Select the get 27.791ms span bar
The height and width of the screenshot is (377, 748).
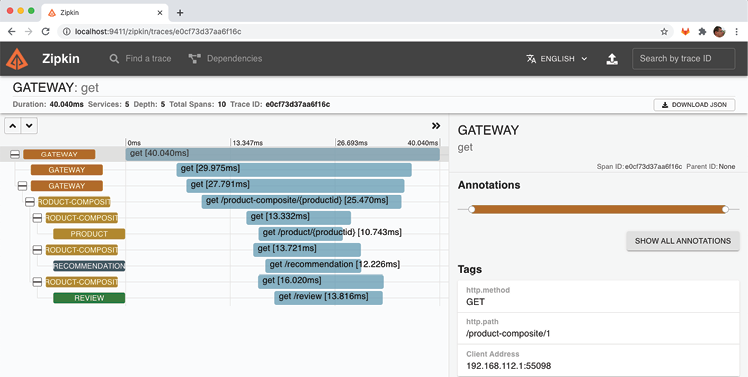click(295, 186)
